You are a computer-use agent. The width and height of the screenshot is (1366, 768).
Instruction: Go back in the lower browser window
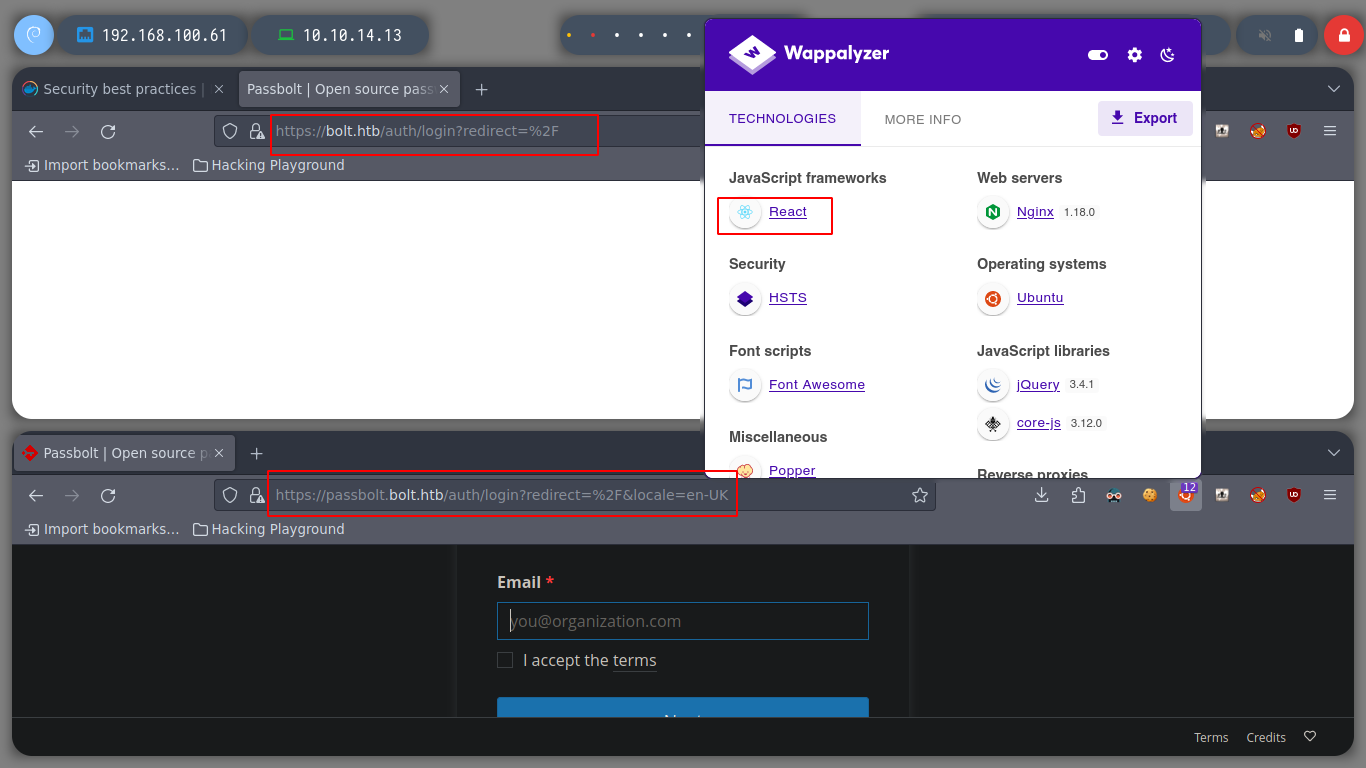click(x=36, y=495)
